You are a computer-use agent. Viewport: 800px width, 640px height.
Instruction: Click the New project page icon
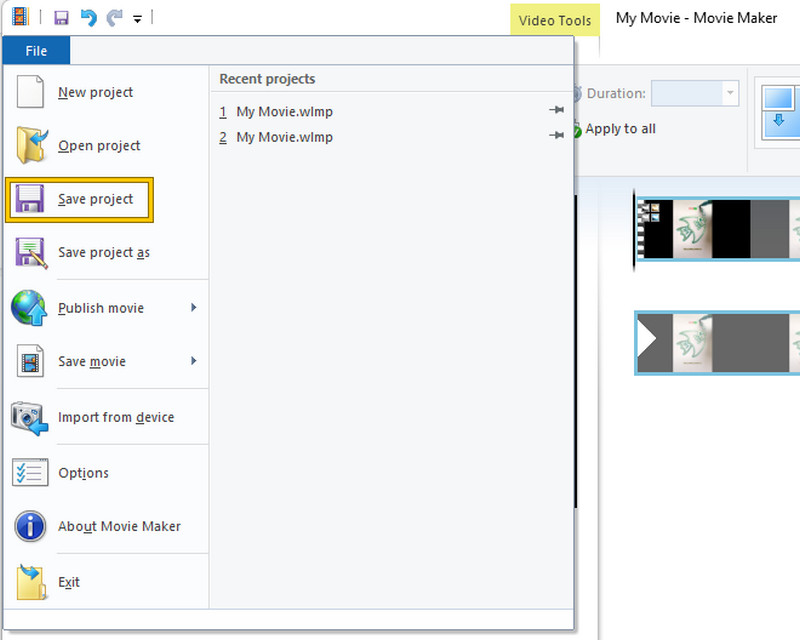31,92
